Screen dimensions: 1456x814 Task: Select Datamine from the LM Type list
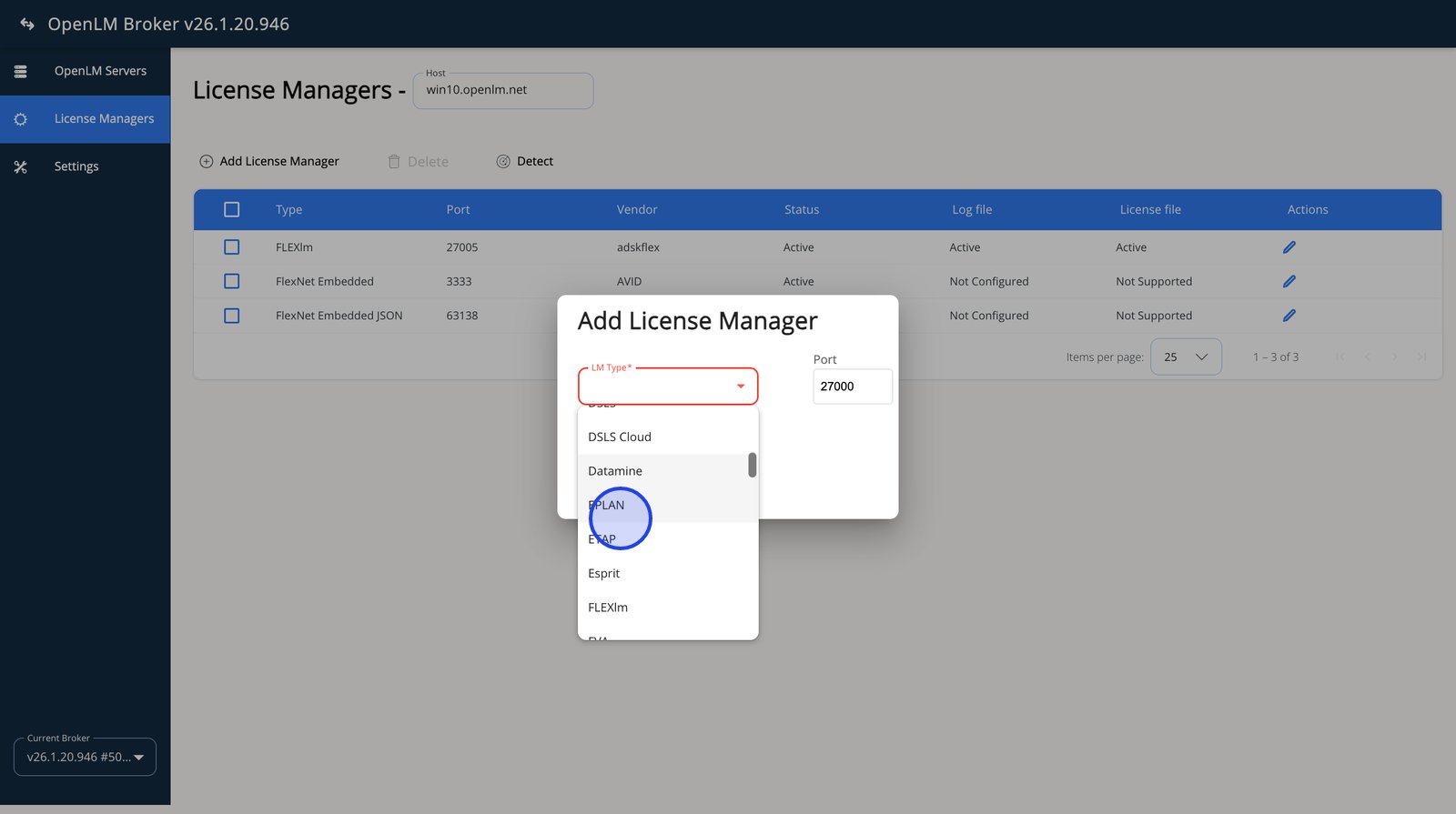tap(615, 471)
